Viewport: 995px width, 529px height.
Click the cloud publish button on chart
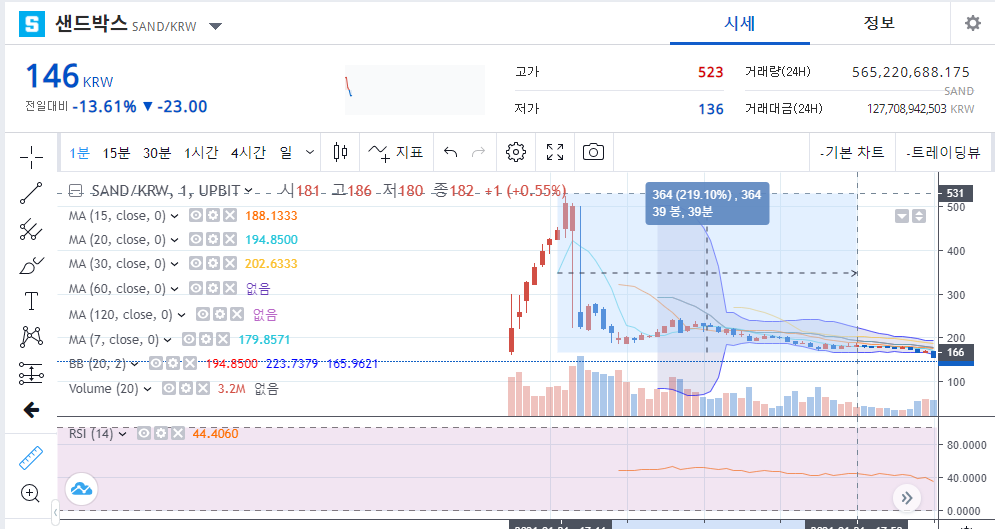[81, 488]
